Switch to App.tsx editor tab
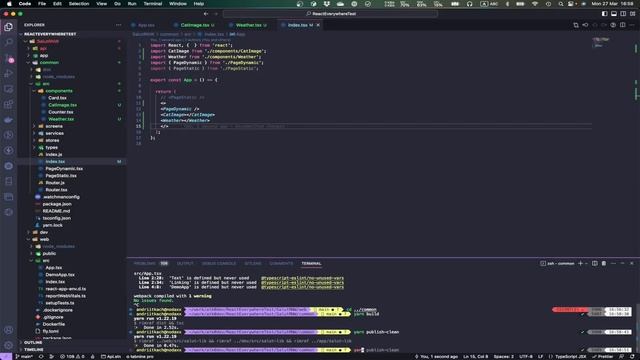The width and height of the screenshot is (640, 360). [x=146, y=25]
